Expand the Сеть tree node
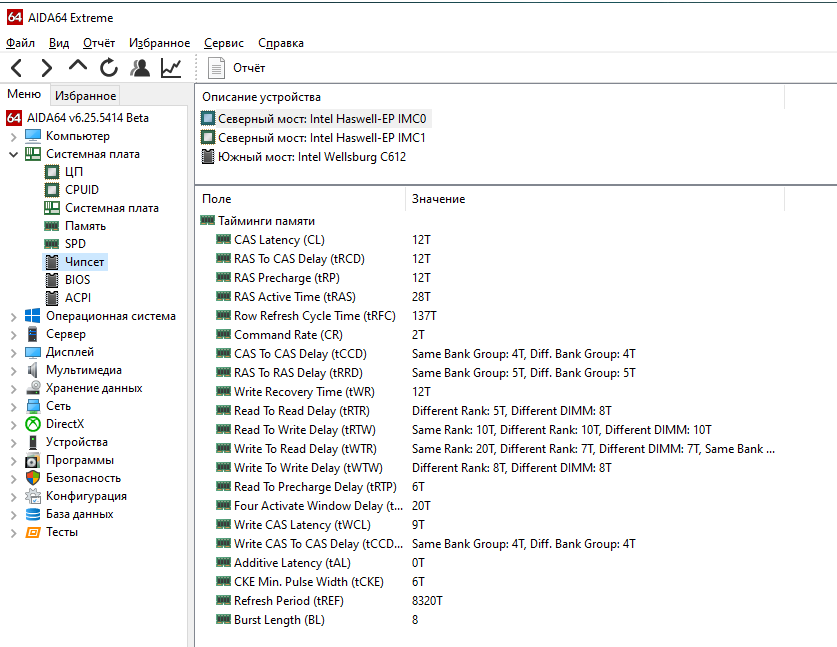This screenshot has height=647, width=837. [x=13, y=407]
